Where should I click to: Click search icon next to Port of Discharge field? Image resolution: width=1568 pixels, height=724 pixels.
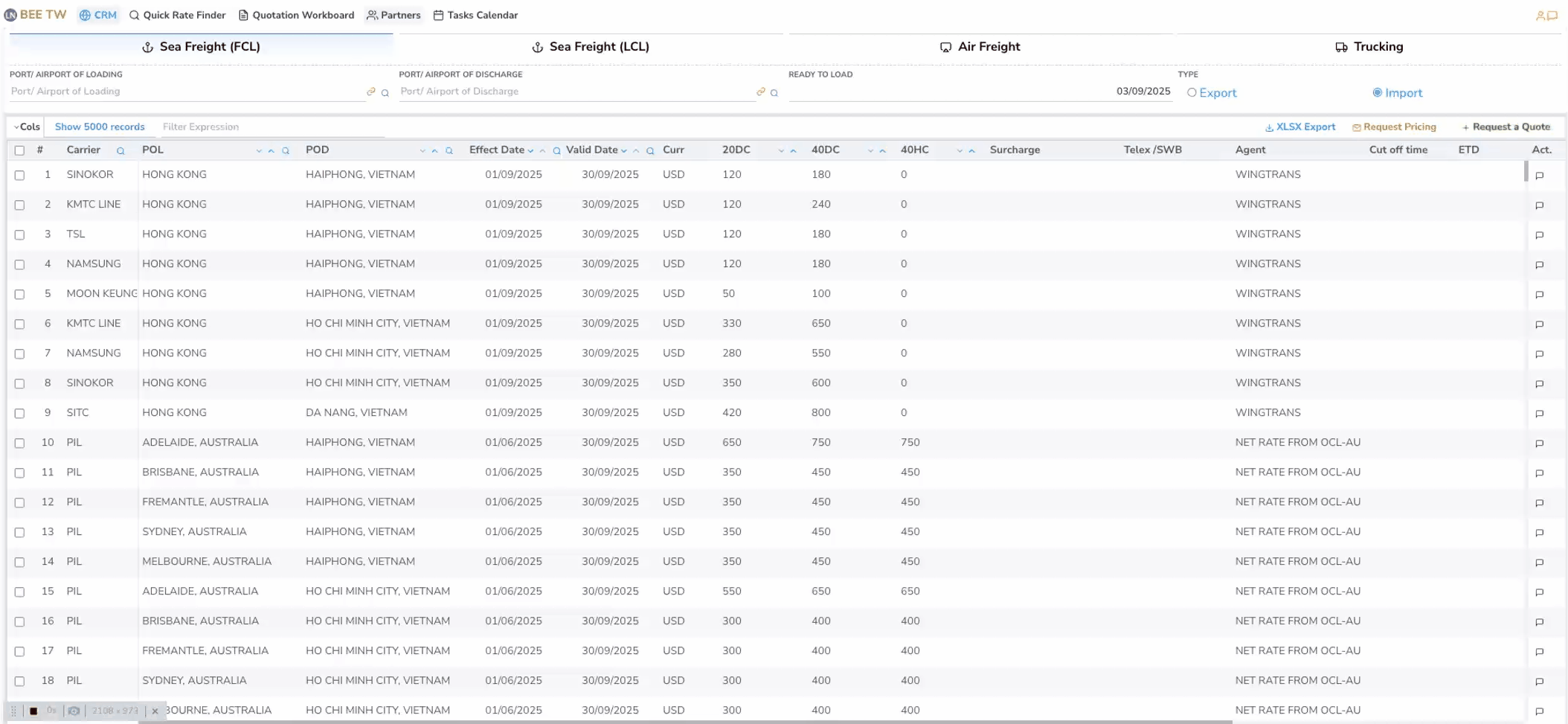pos(774,93)
